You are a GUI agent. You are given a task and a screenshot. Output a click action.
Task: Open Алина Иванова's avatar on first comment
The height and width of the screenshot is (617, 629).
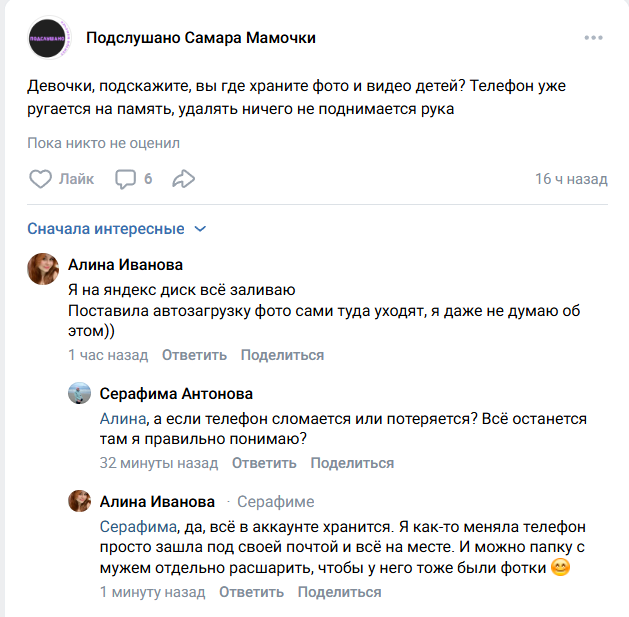[x=43, y=269]
